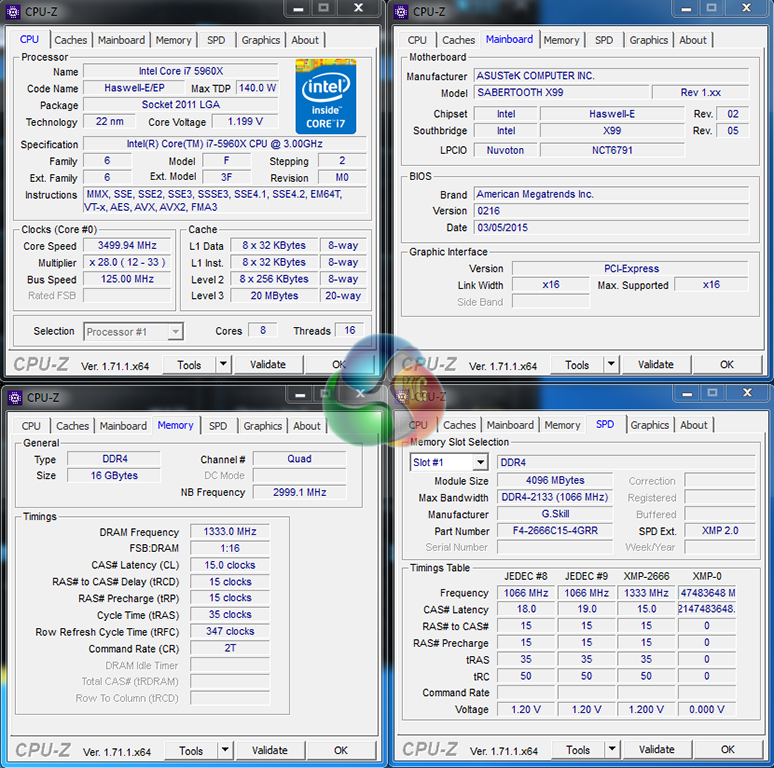Open Caches tab in the Mainboard window
774x768 pixels.
point(459,40)
